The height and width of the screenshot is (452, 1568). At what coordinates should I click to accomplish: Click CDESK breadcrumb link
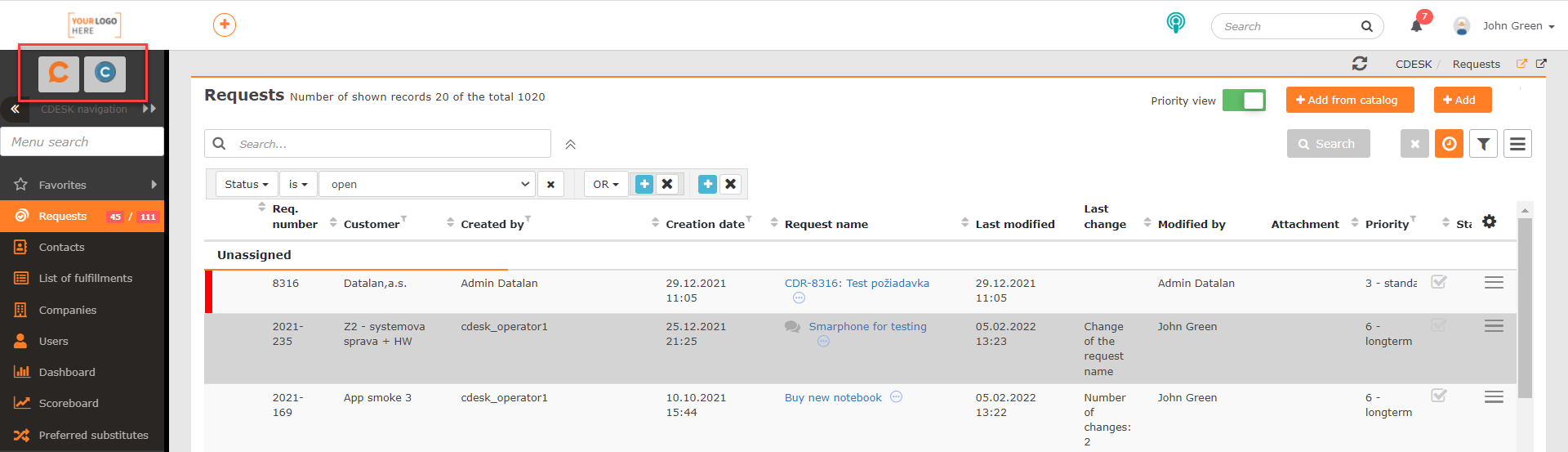(1414, 64)
